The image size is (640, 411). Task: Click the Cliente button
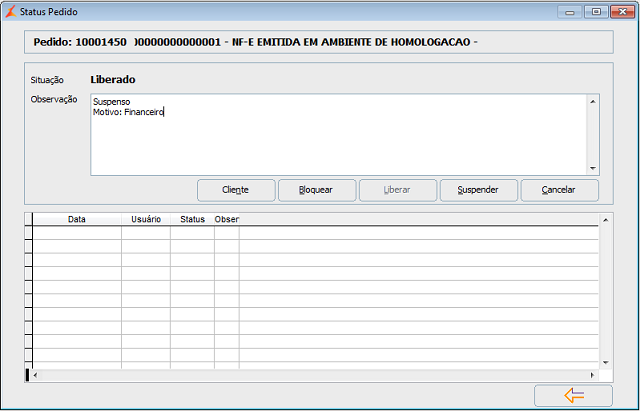236,190
